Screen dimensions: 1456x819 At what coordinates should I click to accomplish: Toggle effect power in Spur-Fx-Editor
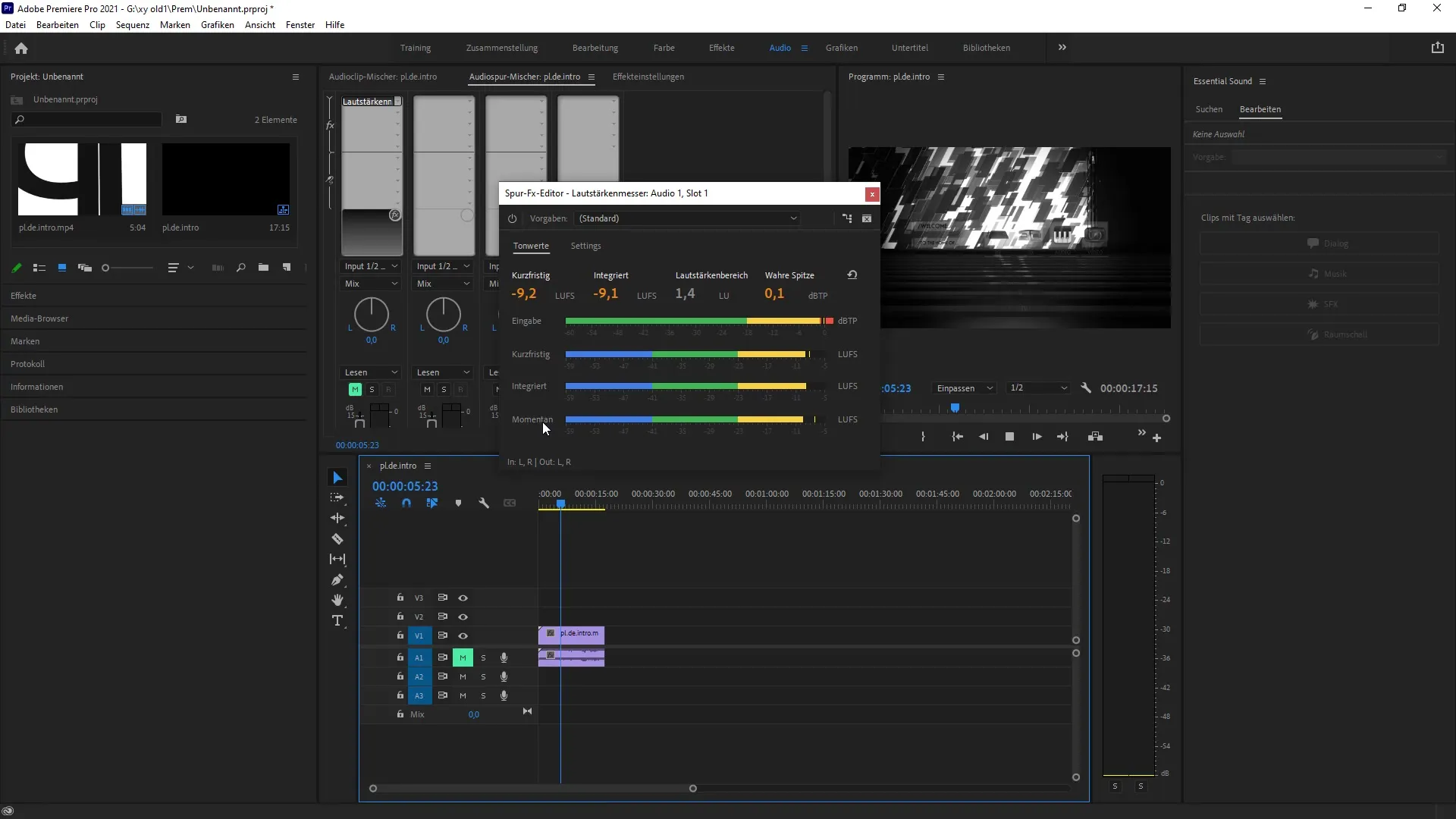coord(513,218)
